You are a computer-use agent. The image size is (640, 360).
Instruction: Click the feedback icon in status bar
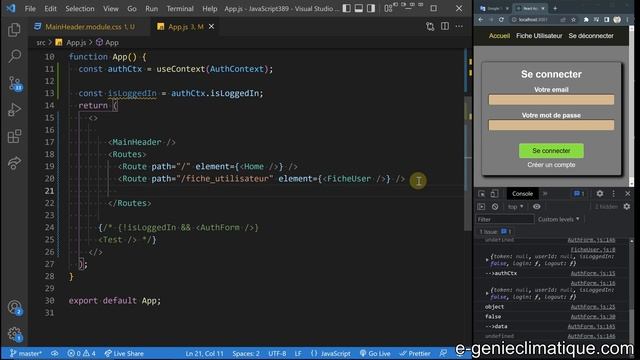click(443, 353)
